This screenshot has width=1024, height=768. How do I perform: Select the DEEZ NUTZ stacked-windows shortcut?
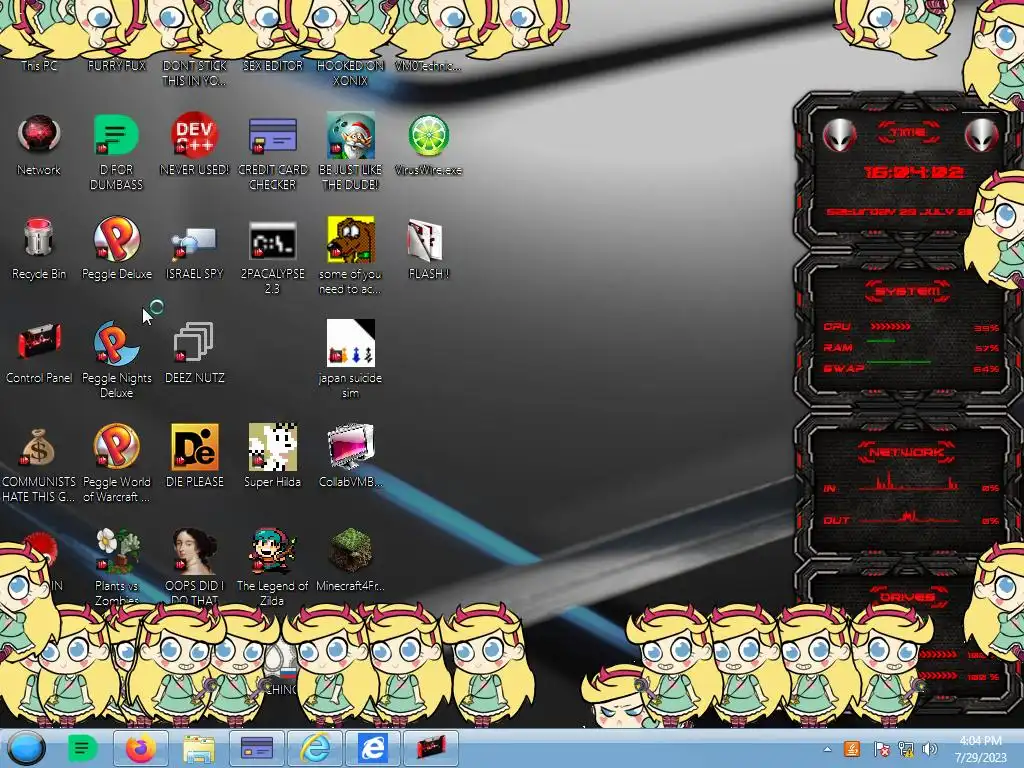coord(194,352)
